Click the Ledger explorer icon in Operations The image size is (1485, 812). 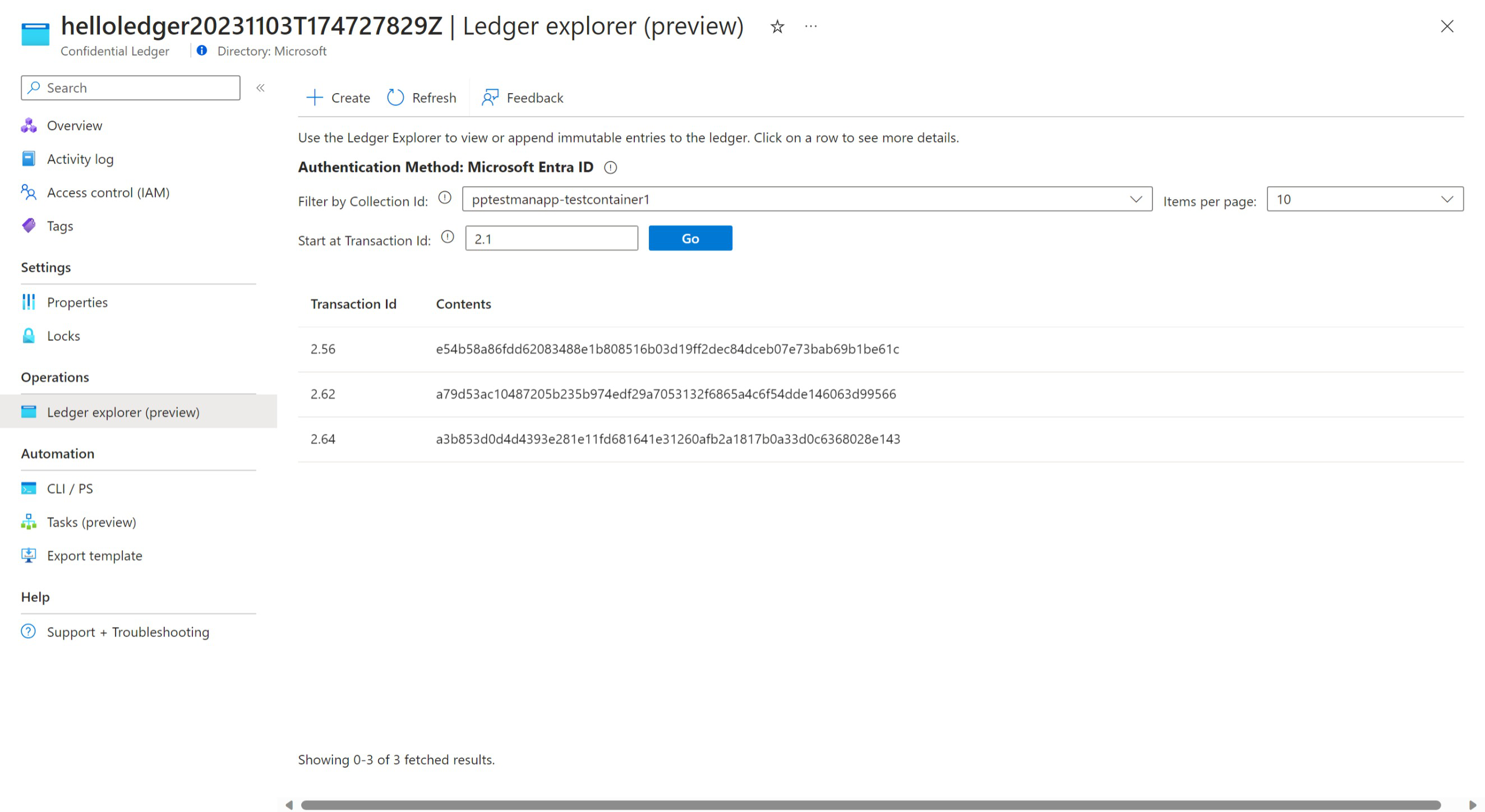(29, 411)
